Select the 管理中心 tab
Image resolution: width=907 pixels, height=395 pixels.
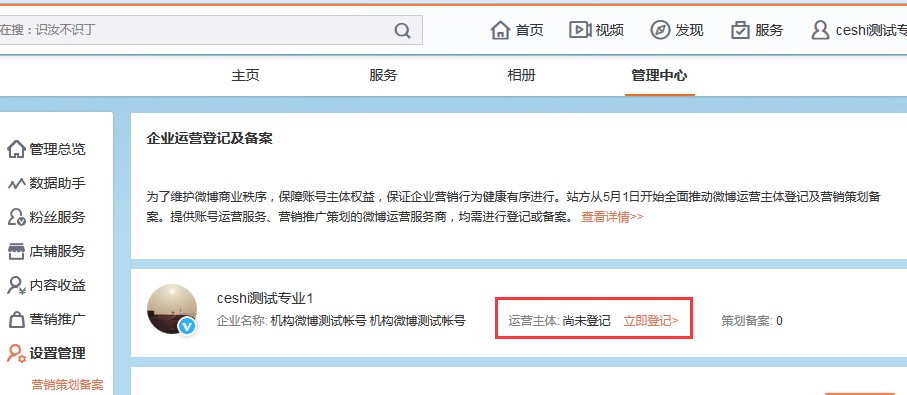click(x=659, y=75)
